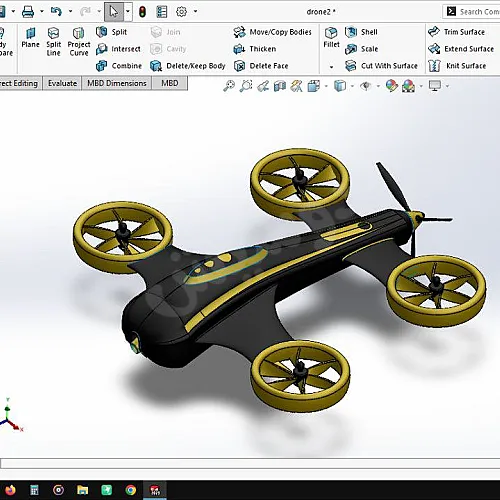Expand the View Settings dropdown arrow
The height and width of the screenshot is (500, 500).
coord(447,86)
